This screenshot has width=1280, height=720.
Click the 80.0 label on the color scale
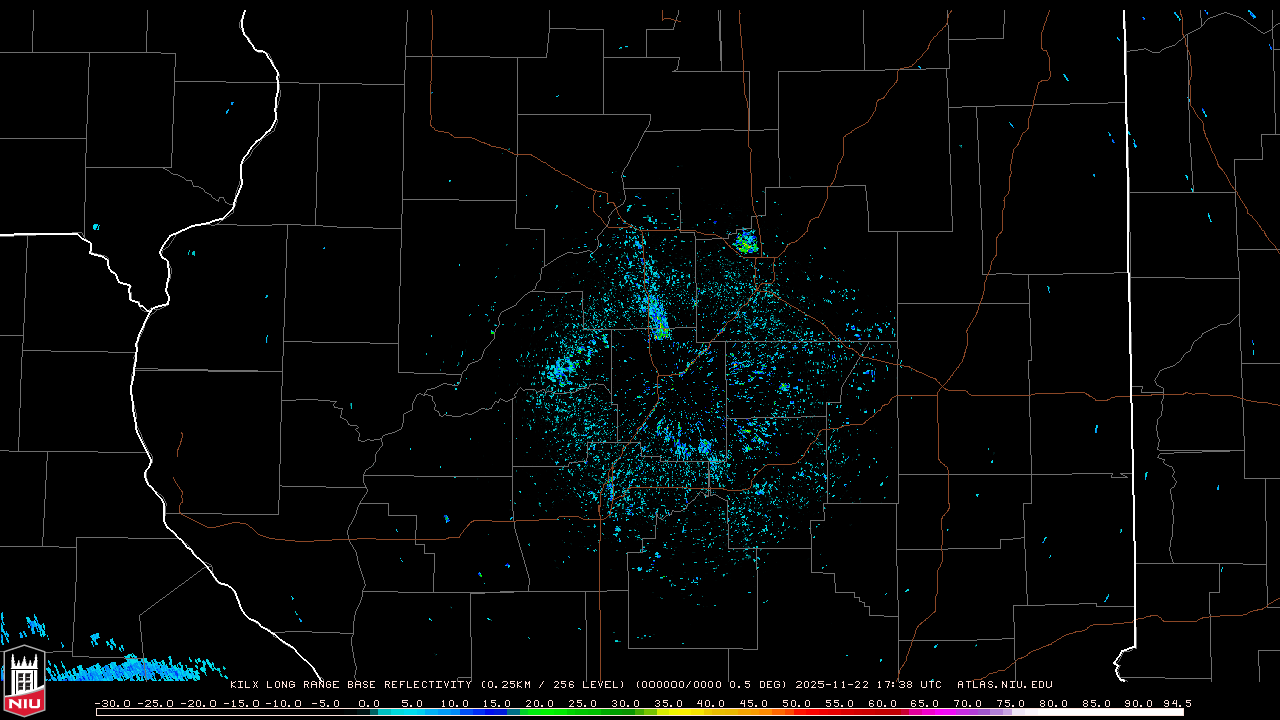coord(1054,703)
